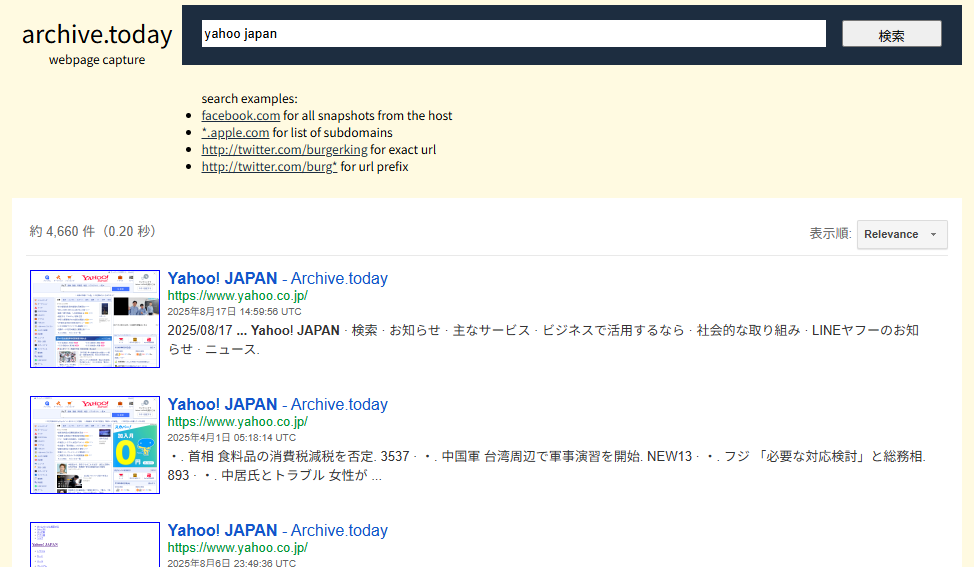Click the search field containing 'yahoo japan'
This screenshot has width=974, height=567.
point(514,34)
